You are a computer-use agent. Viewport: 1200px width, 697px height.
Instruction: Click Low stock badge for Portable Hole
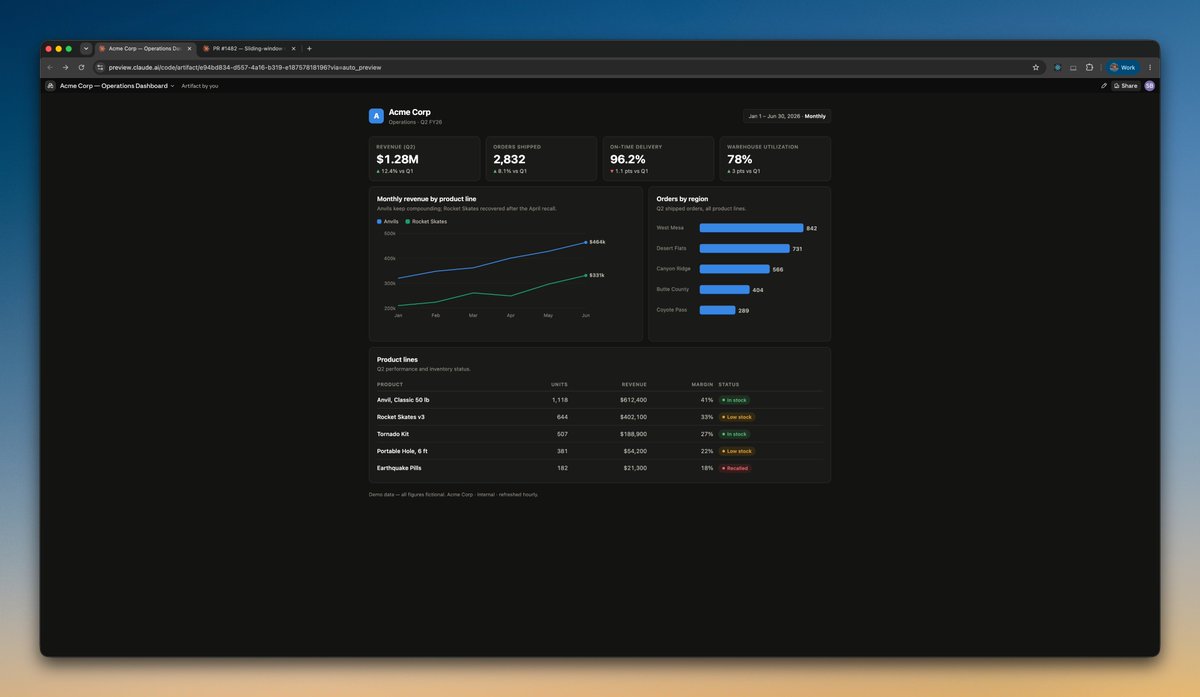click(737, 451)
